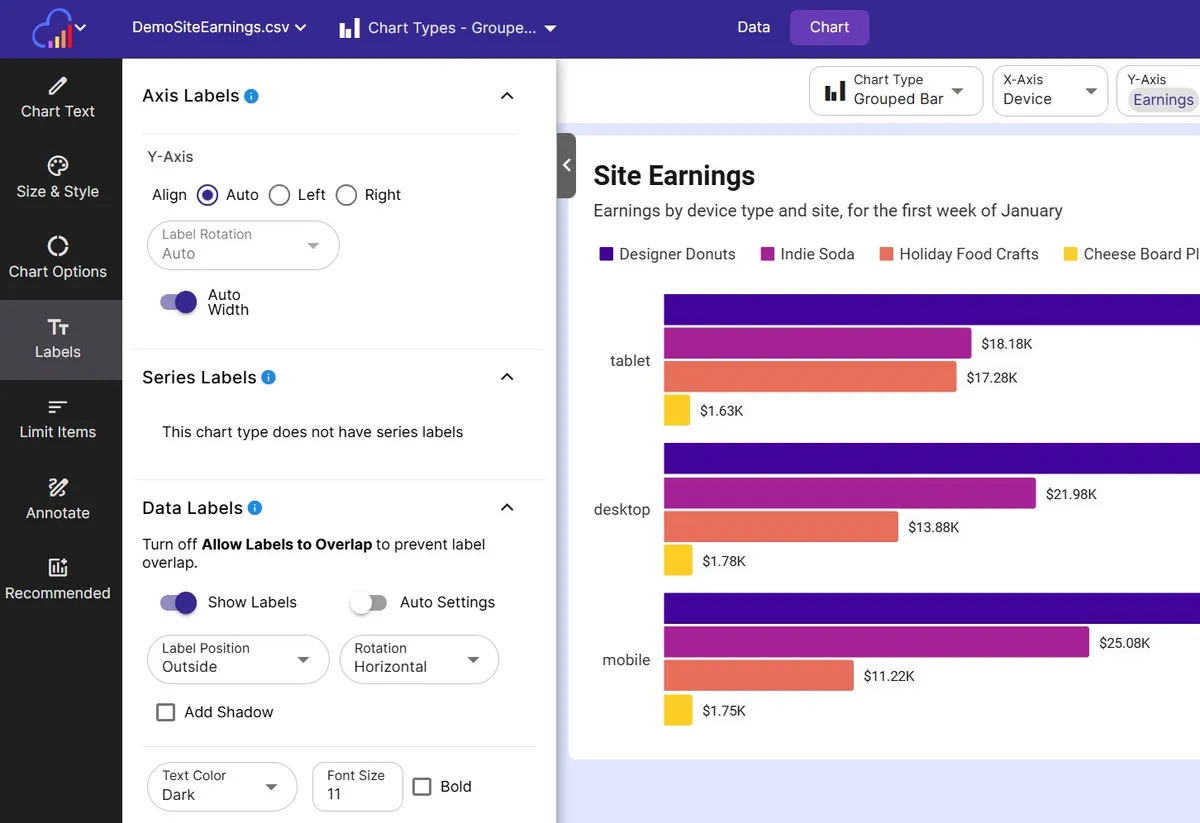Open Chart Types - Grouped title dropdown
Screen dimensions: 1200x823
448,28
